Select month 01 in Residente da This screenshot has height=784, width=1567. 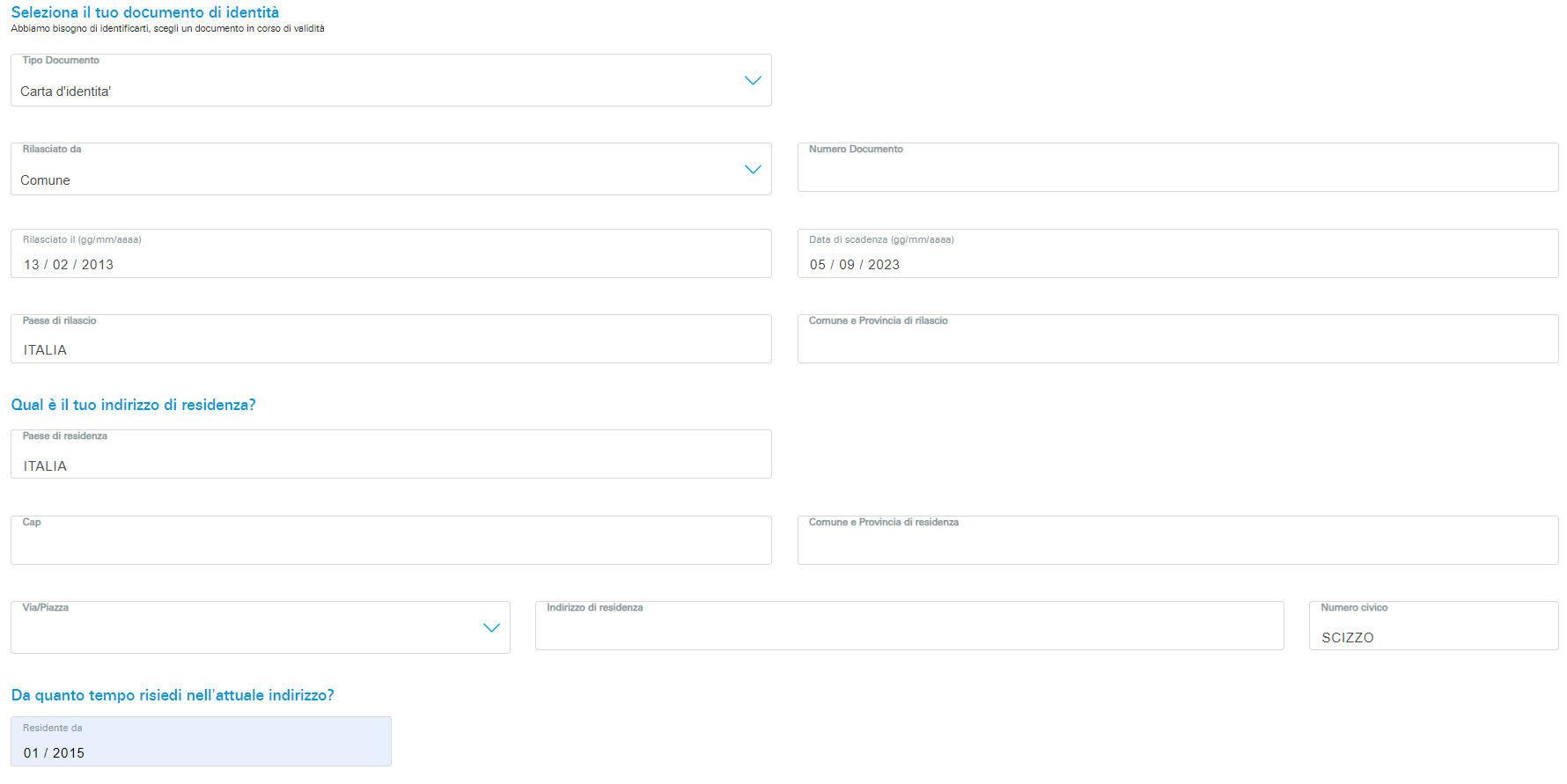coord(32,753)
